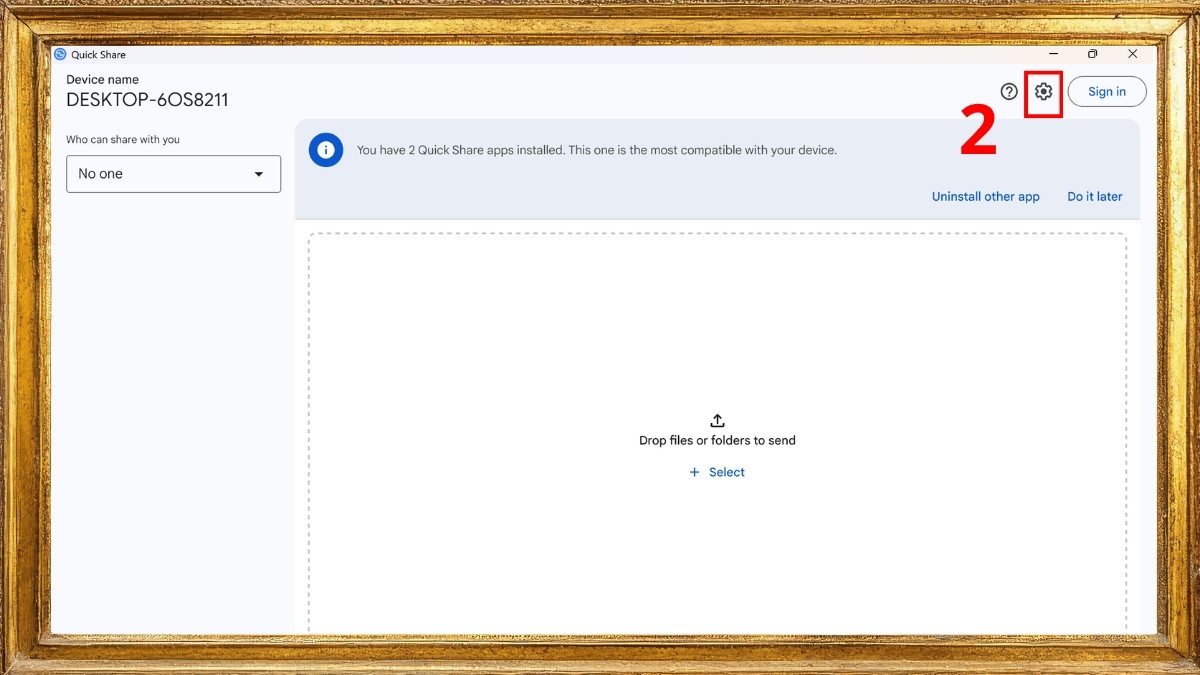Click the 'Drop files or folders to send' text

(x=717, y=440)
